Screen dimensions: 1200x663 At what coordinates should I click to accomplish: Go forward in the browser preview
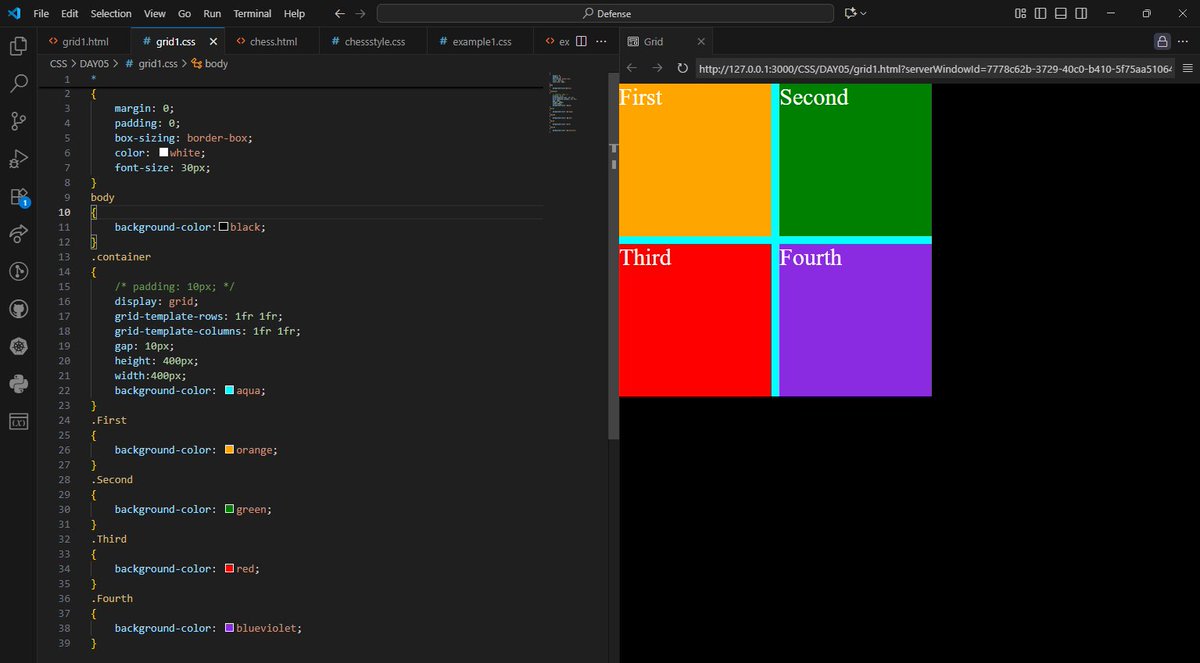[x=657, y=68]
